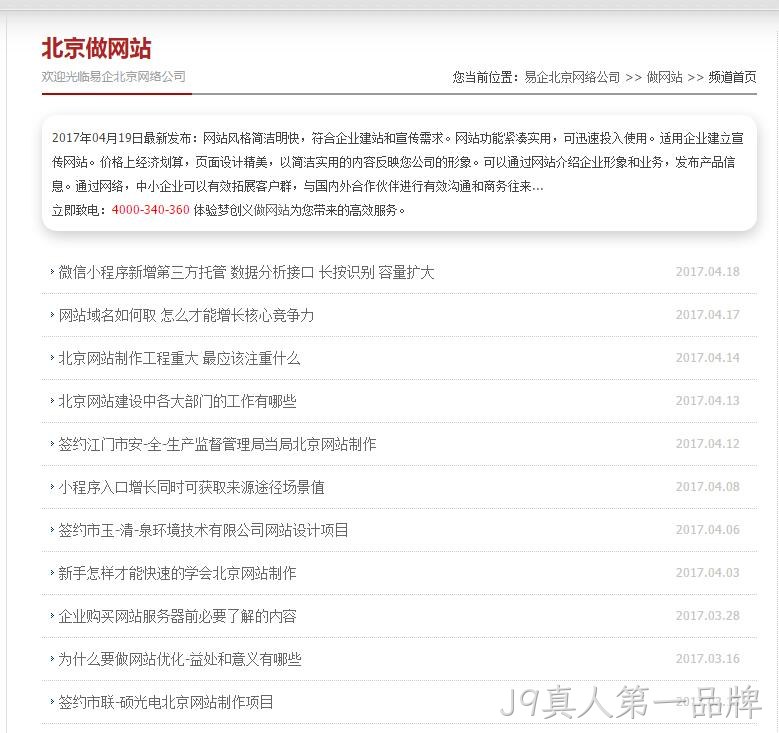Click the phone number 4000-340-360
Viewport: 779px width, 733px height.
(151, 210)
